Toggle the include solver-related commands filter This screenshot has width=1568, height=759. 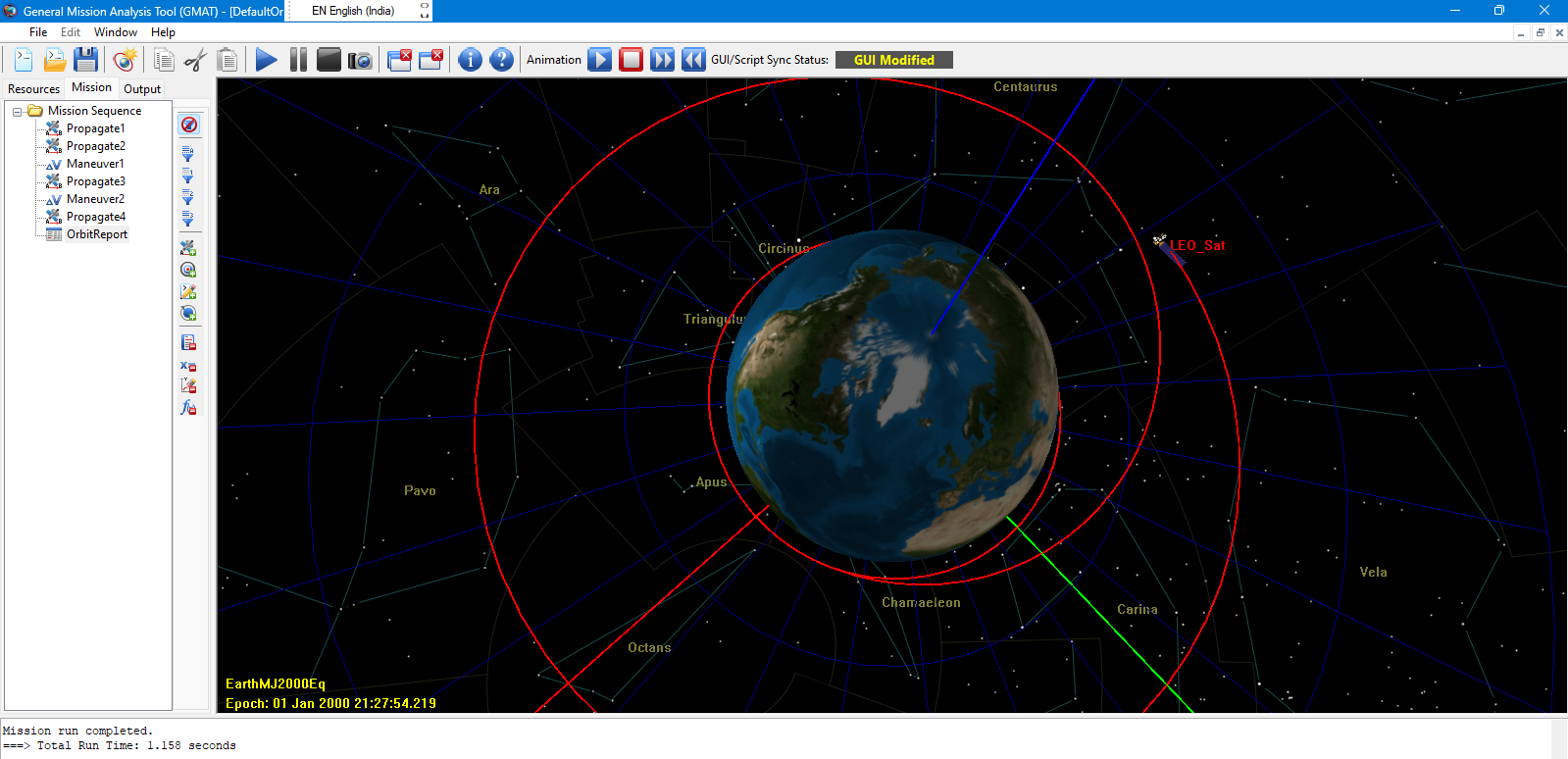tap(188, 270)
